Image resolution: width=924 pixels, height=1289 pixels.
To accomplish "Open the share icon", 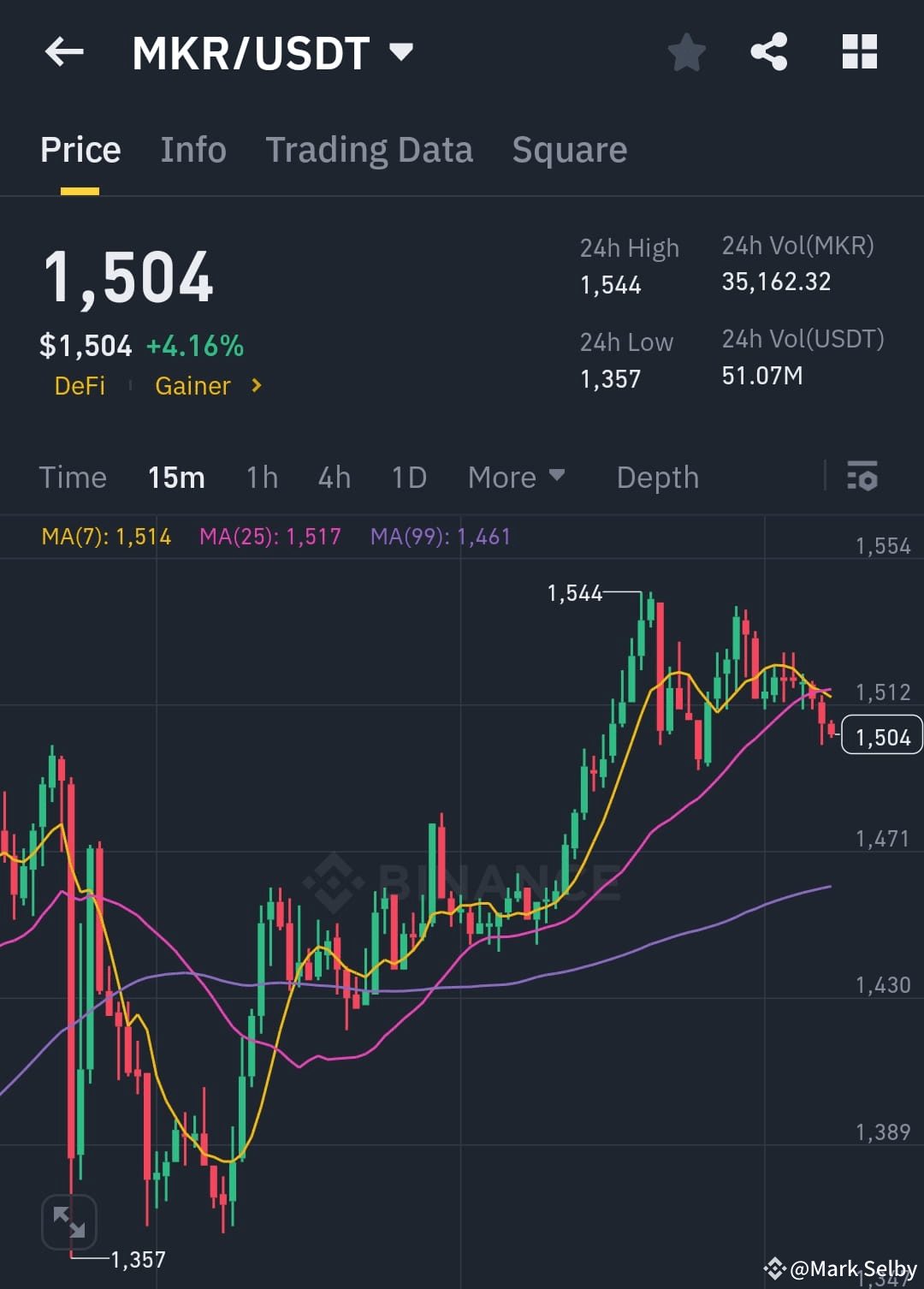I will point(768,51).
